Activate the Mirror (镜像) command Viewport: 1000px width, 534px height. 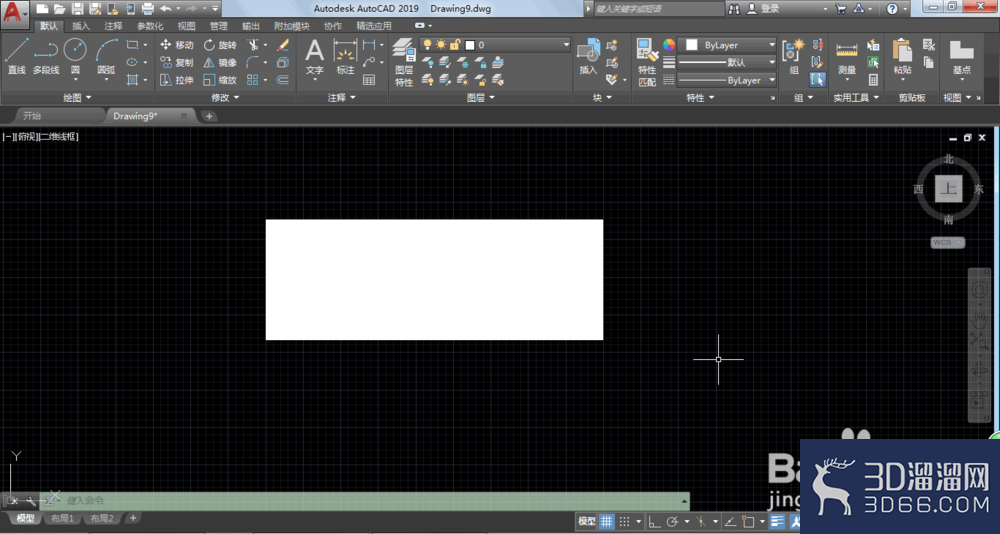coord(220,63)
